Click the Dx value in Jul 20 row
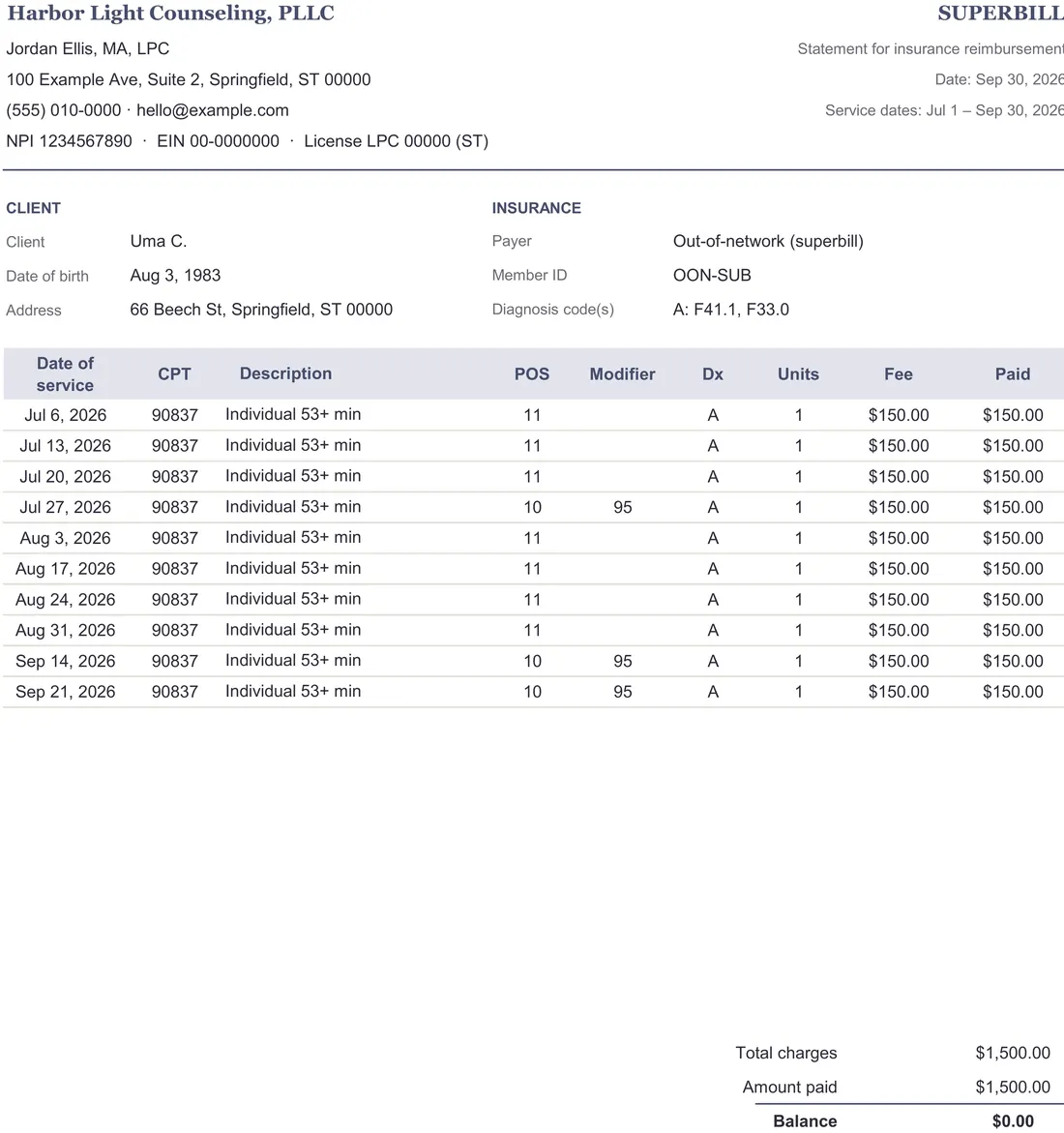 [713, 477]
